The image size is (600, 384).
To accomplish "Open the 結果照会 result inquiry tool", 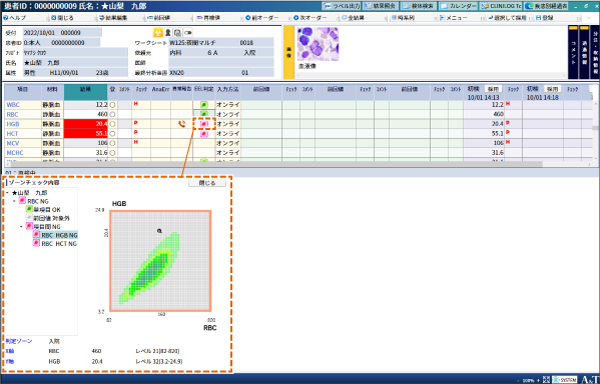I will coord(381,6).
